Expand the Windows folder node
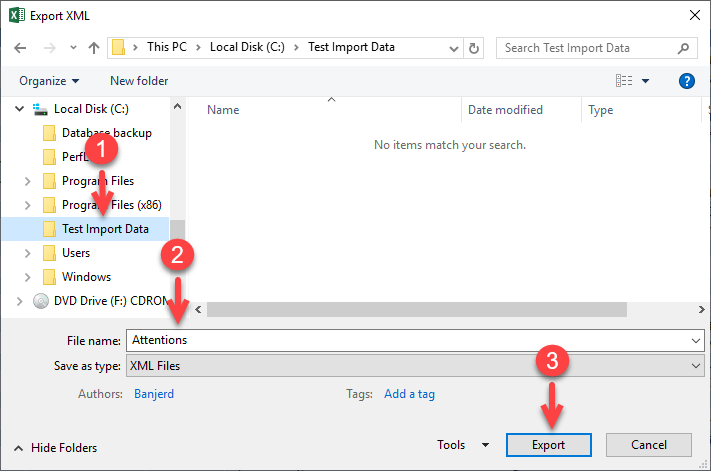 [28, 277]
